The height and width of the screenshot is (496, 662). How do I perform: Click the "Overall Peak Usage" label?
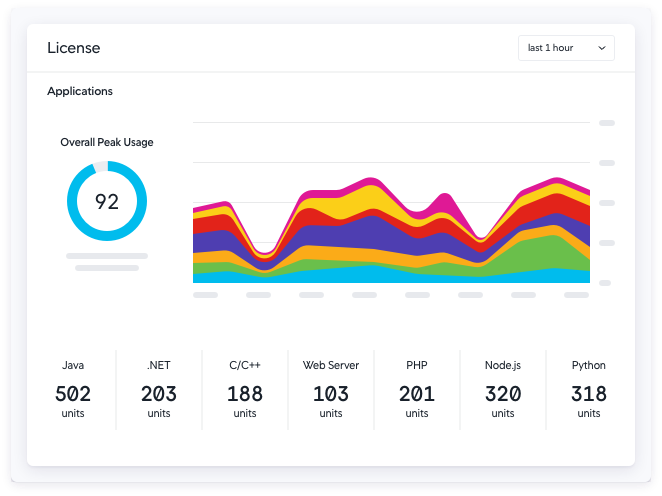click(x=107, y=142)
